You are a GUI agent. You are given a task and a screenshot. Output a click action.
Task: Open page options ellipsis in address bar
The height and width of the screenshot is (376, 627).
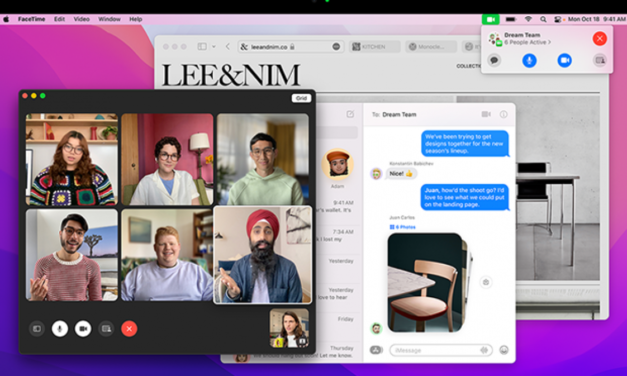click(x=336, y=47)
